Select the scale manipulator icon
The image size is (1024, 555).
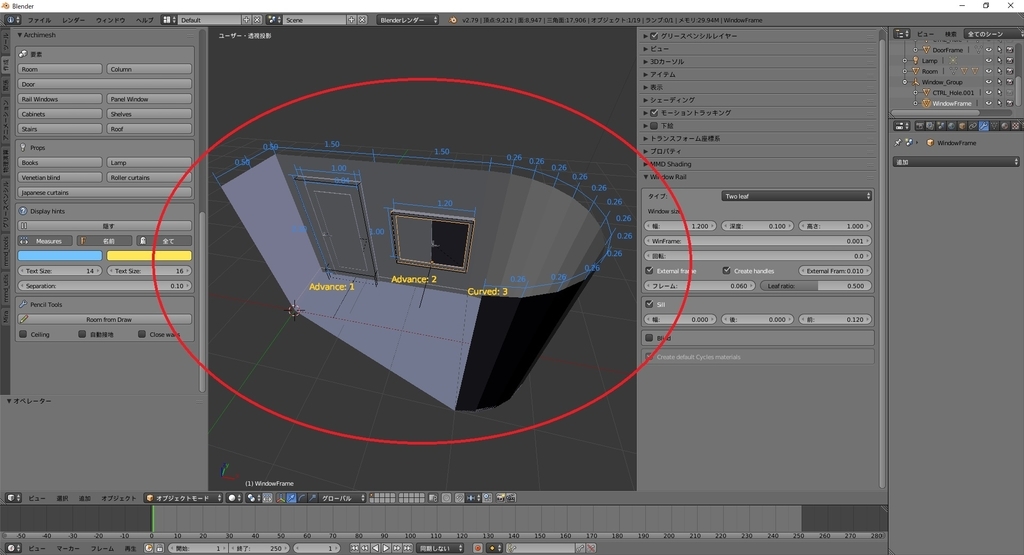[x=313, y=498]
